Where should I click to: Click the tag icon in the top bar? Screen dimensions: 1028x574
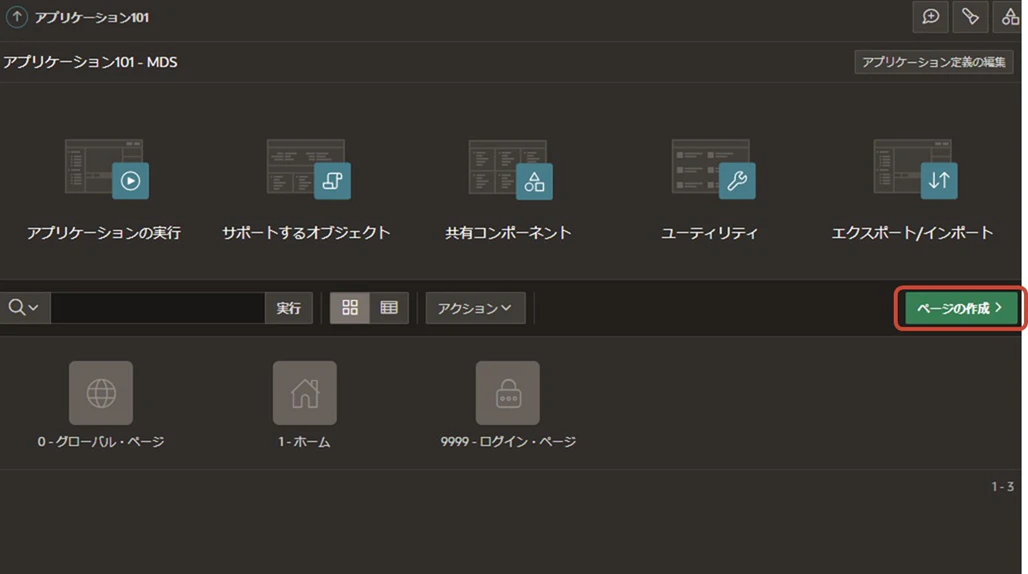pyautogui.click(x=970, y=17)
